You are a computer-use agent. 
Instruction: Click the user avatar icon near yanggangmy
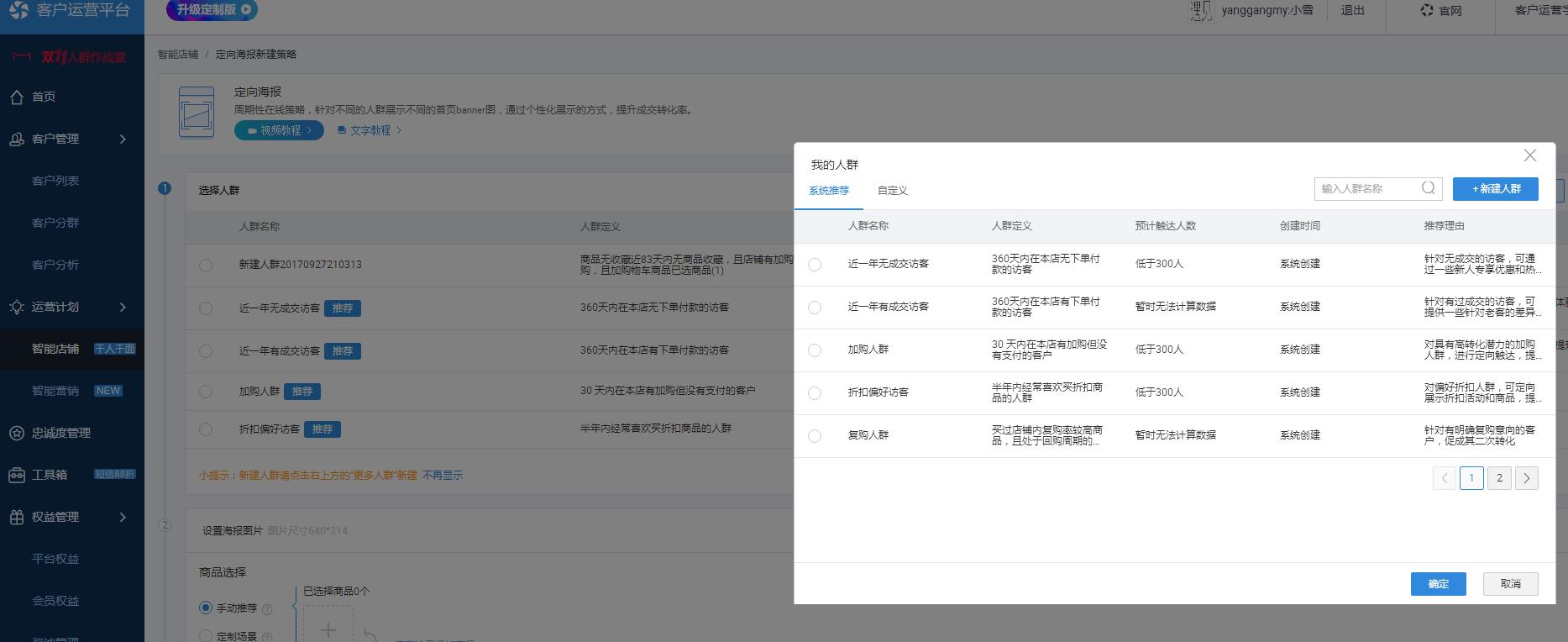coord(1201,10)
